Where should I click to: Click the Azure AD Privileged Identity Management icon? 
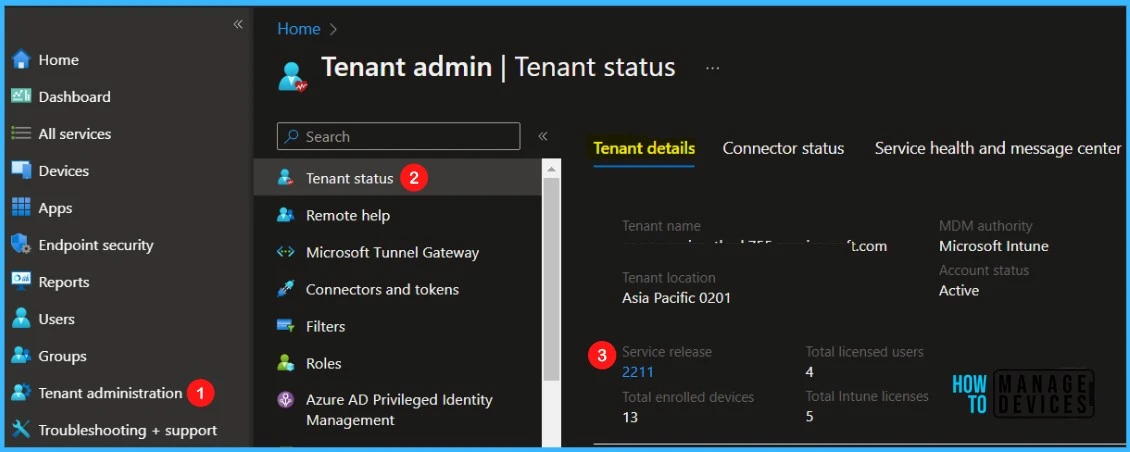coord(286,399)
